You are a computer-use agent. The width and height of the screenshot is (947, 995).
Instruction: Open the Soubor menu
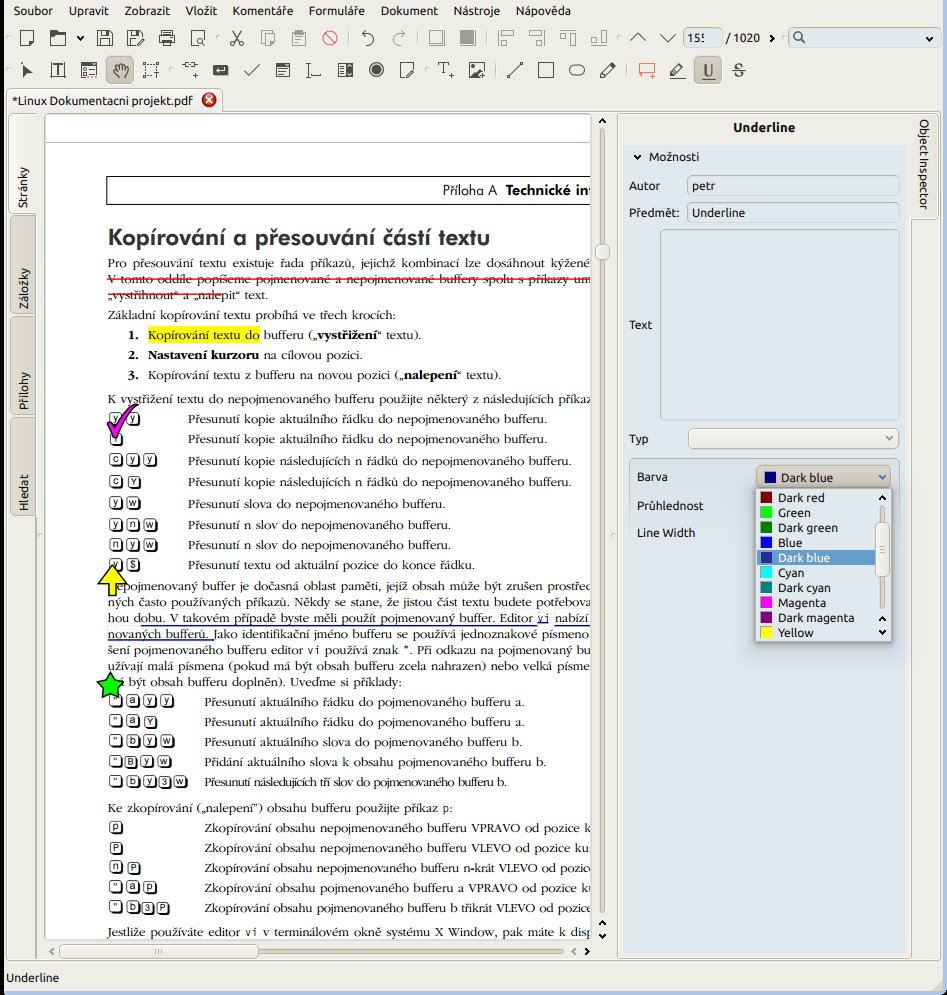click(x=33, y=11)
